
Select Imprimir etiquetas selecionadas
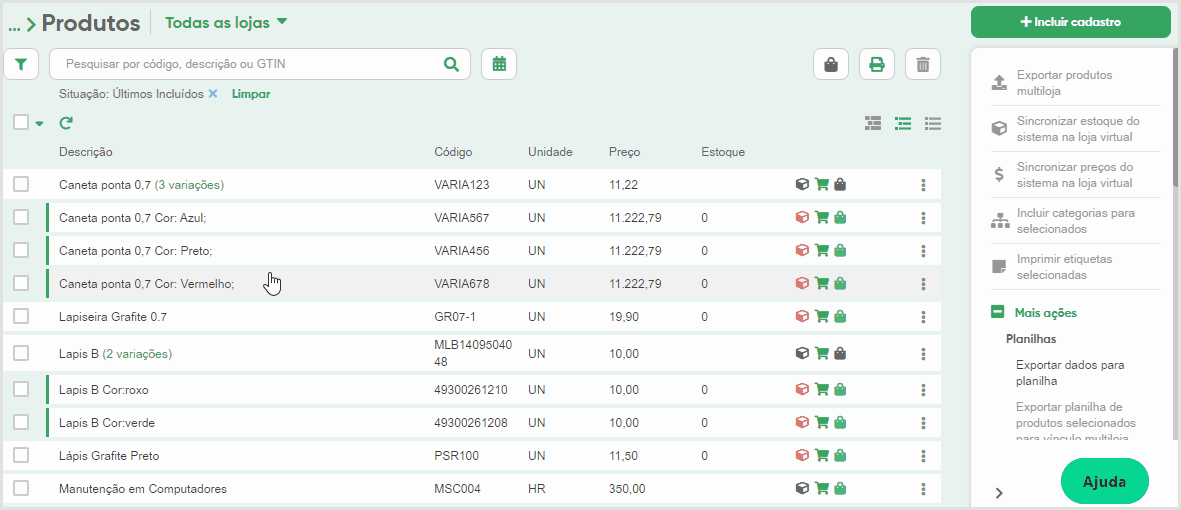tap(1076, 267)
